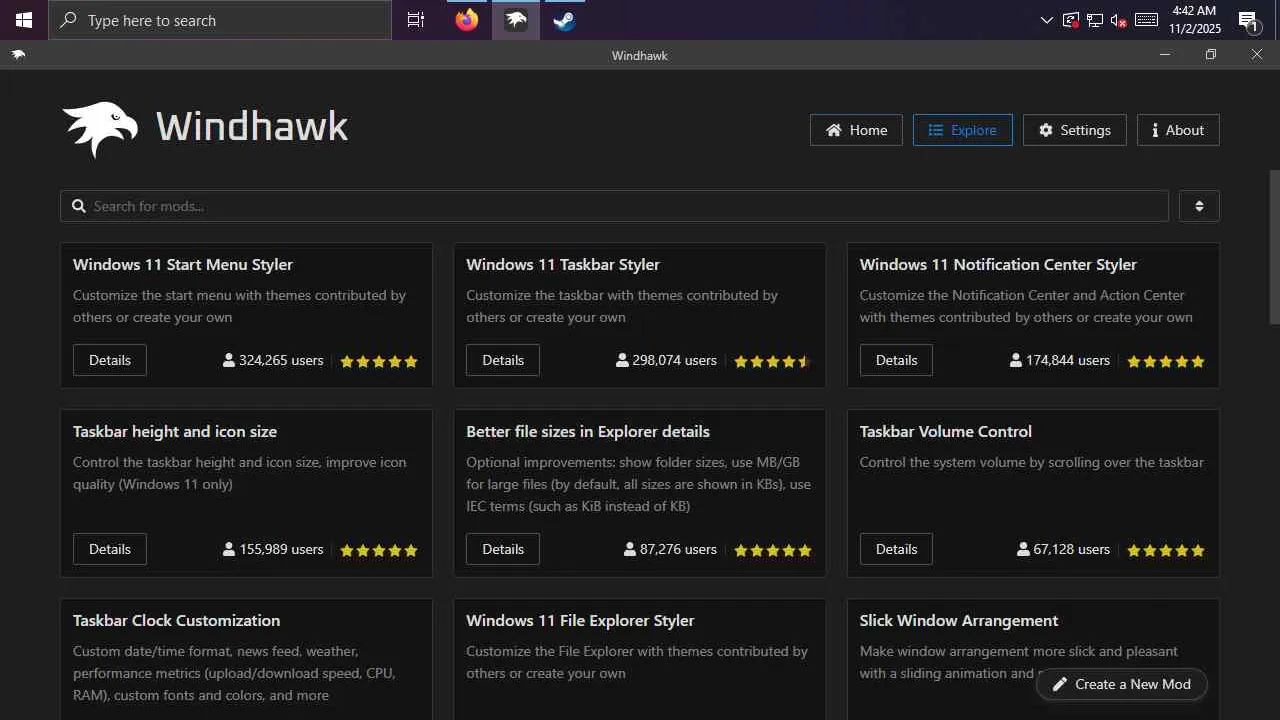
Task: Click the star rating for Better file sizes mod
Action: pyautogui.click(x=772, y=550)
